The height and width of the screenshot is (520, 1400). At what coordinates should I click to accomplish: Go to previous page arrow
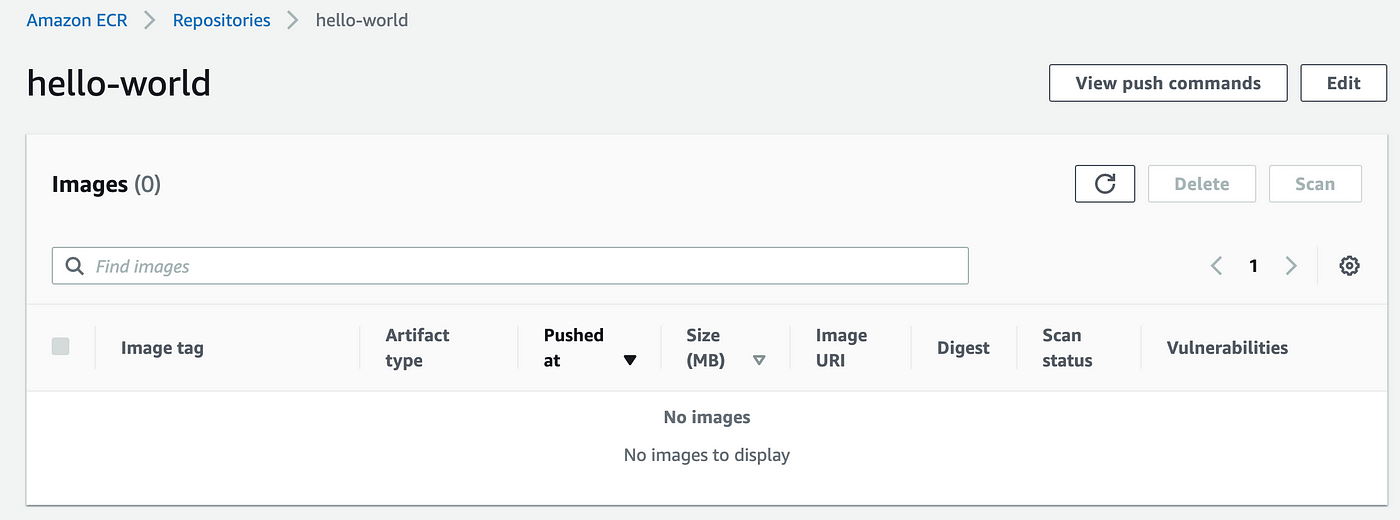1216,266
